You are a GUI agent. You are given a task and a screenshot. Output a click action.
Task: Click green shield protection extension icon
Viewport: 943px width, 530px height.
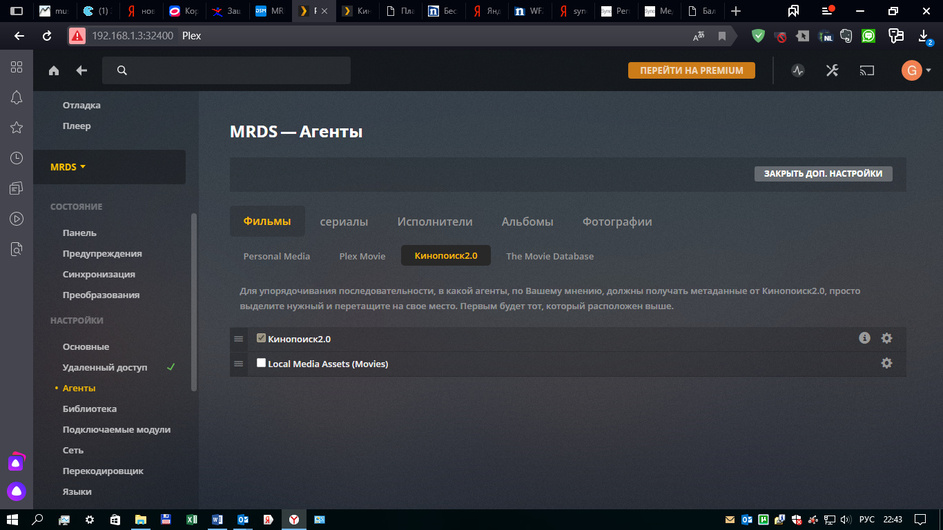[758, 36]
